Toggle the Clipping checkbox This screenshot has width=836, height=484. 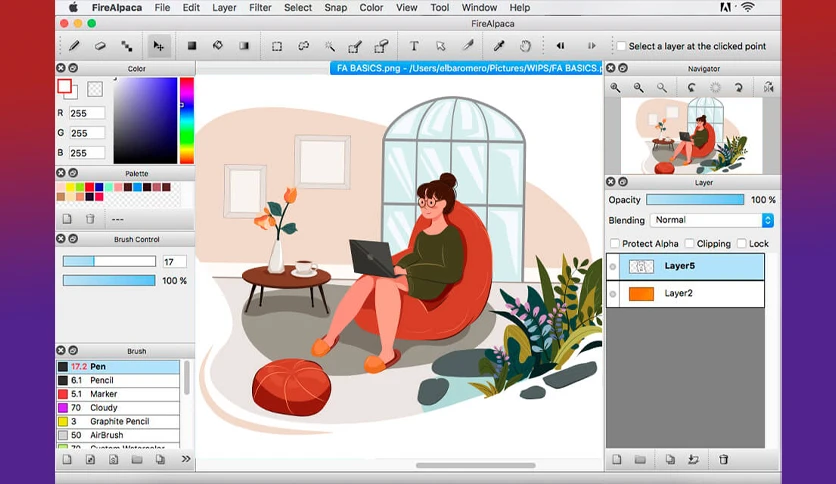689,244
